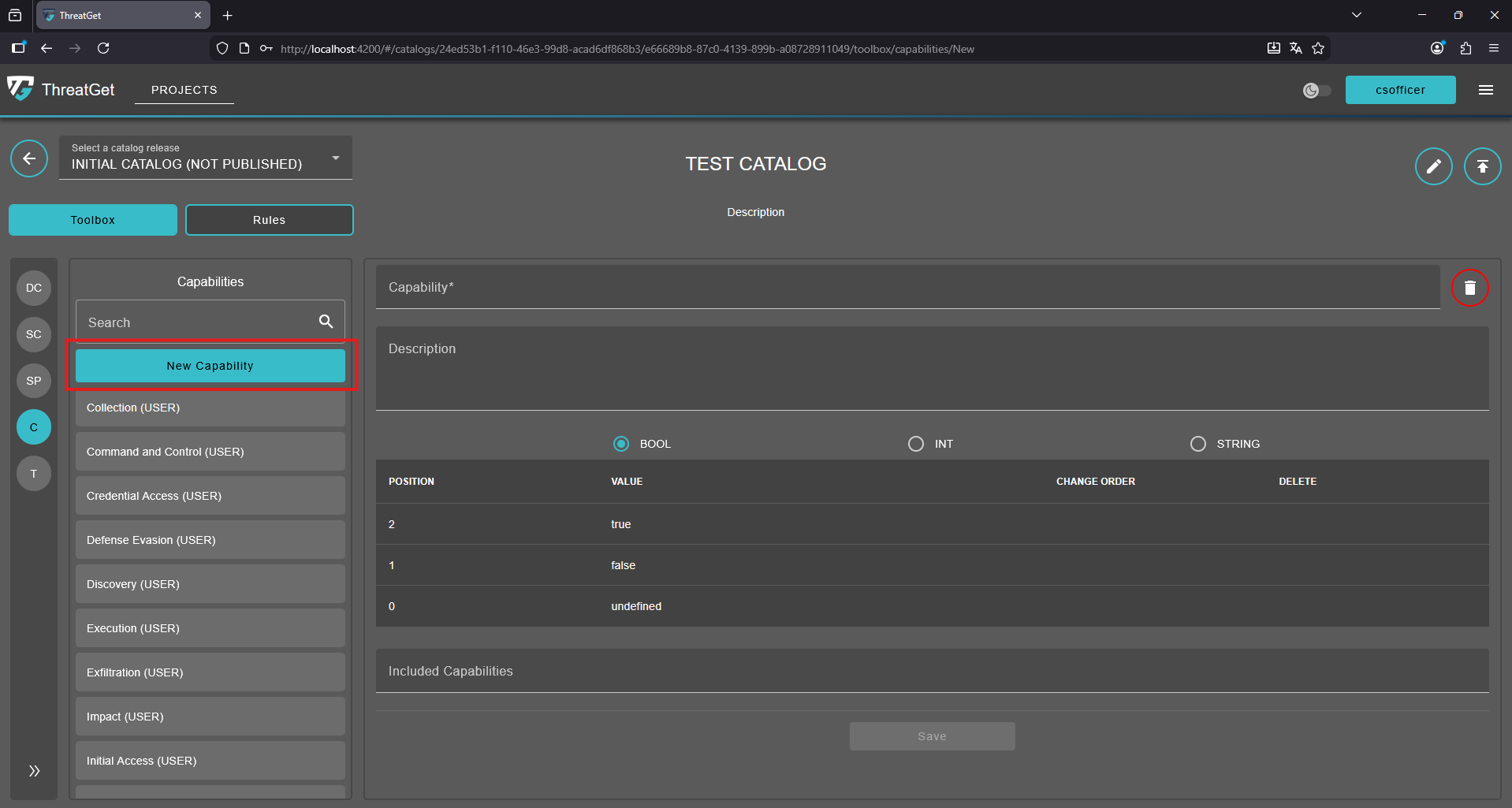Click the edit catalog pencil icon
The height and width of the screenshot is (808, 1512).
click(x=1433, y=166)
